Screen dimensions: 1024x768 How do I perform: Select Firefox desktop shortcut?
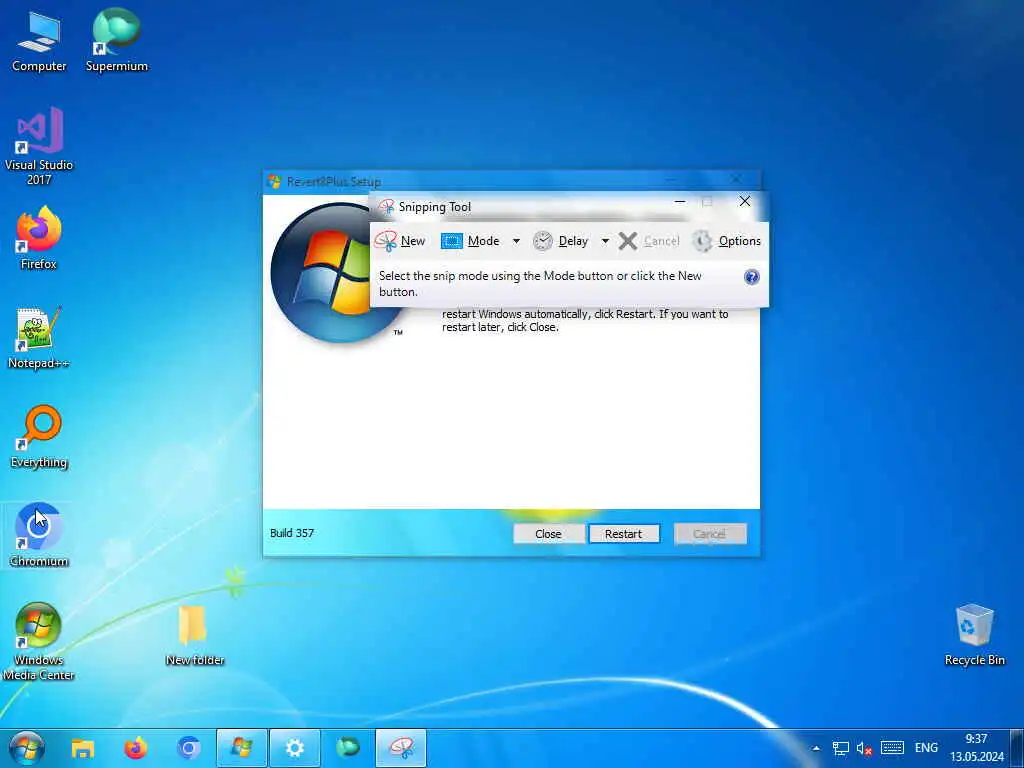tap(39, 238)
